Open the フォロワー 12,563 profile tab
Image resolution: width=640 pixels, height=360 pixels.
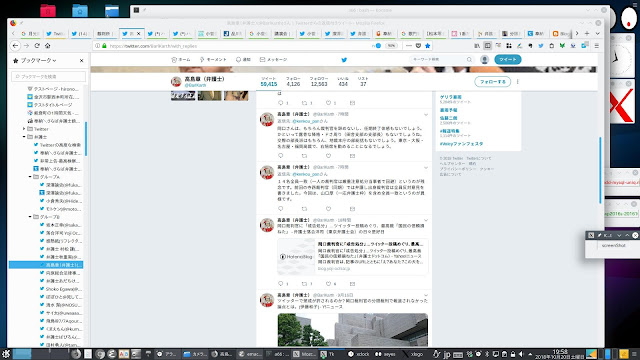[319, 81]
